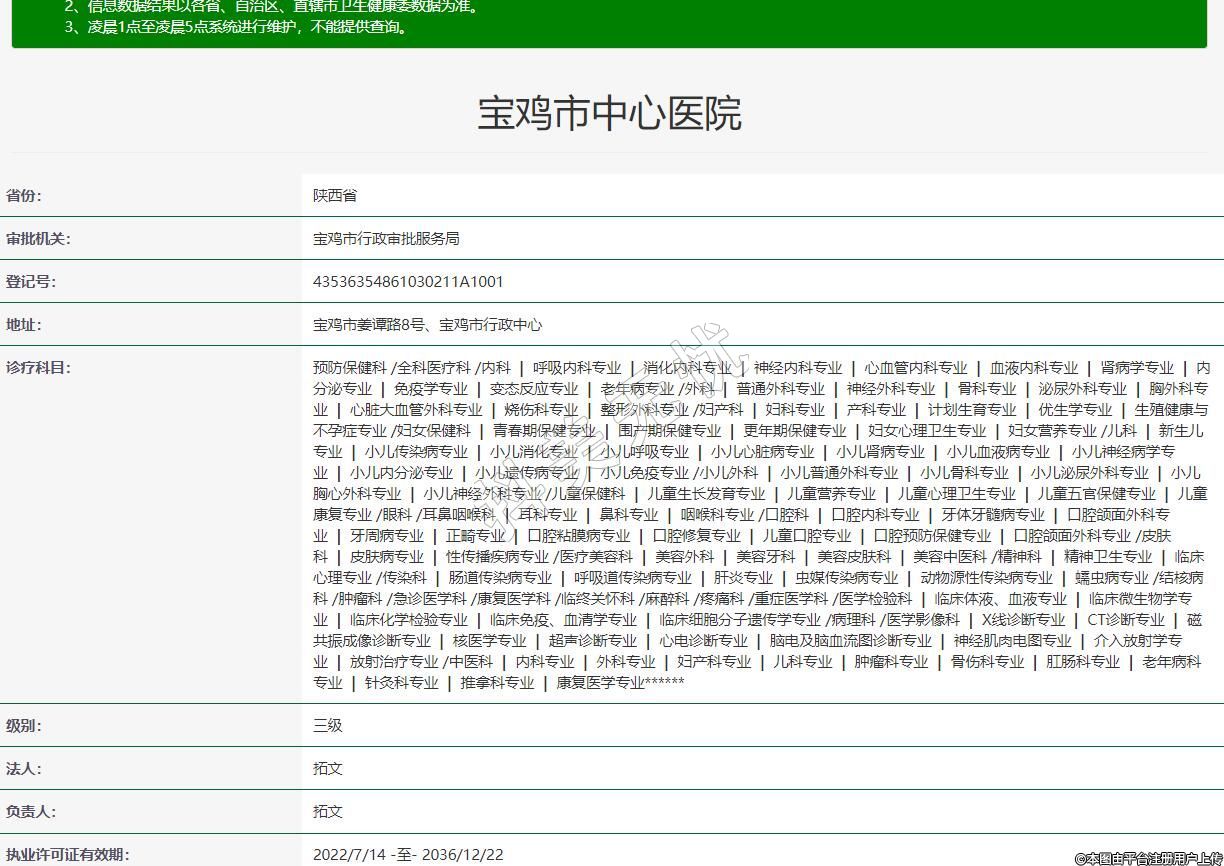Select registration number 43536354861030211A1001
Image resolution: width=1224 pixels, height=866 pixels.
(x=408, y=282)
